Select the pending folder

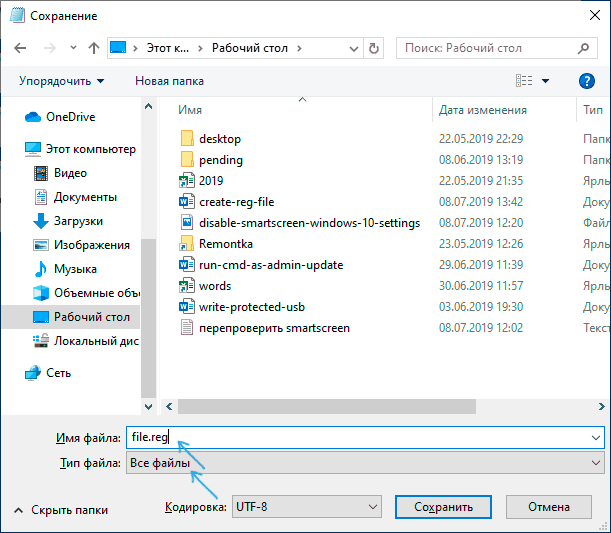click(x=212, y=160)
